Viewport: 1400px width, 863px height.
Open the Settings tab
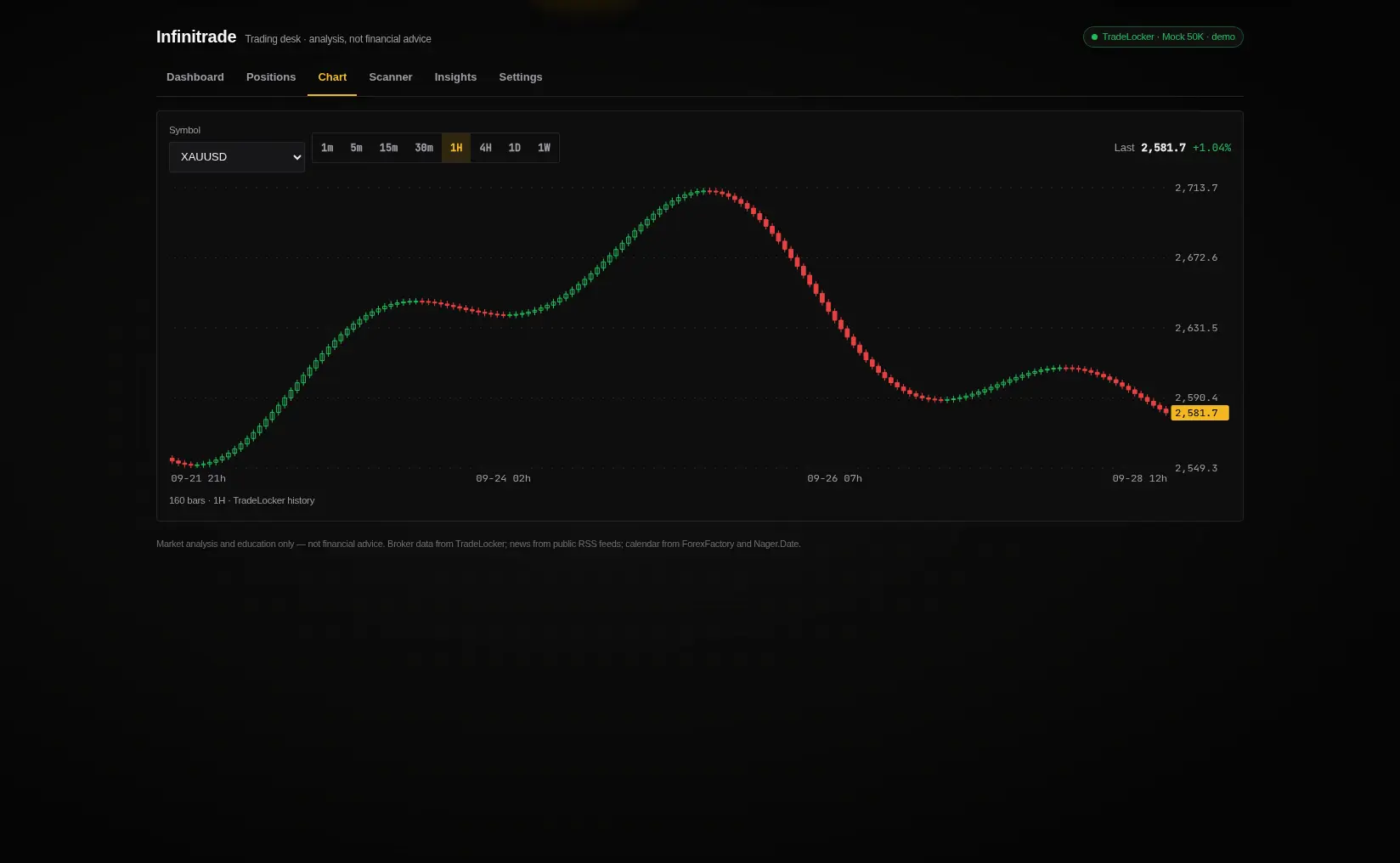(x=521, y=77)
